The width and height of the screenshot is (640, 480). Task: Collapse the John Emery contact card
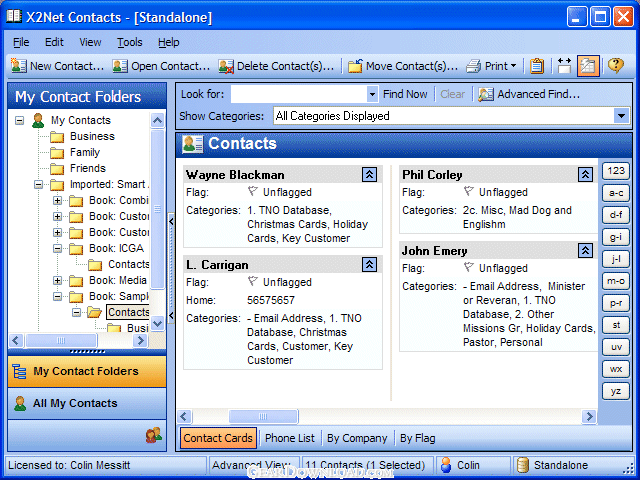click(585, 250)
